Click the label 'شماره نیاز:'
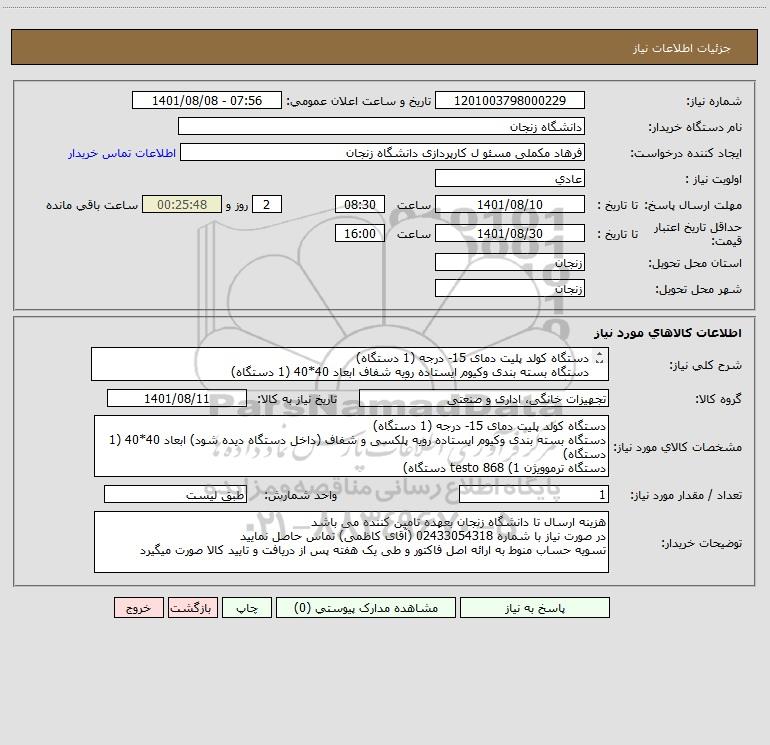Screen dimensions: 770x745 tap(714, 101)
